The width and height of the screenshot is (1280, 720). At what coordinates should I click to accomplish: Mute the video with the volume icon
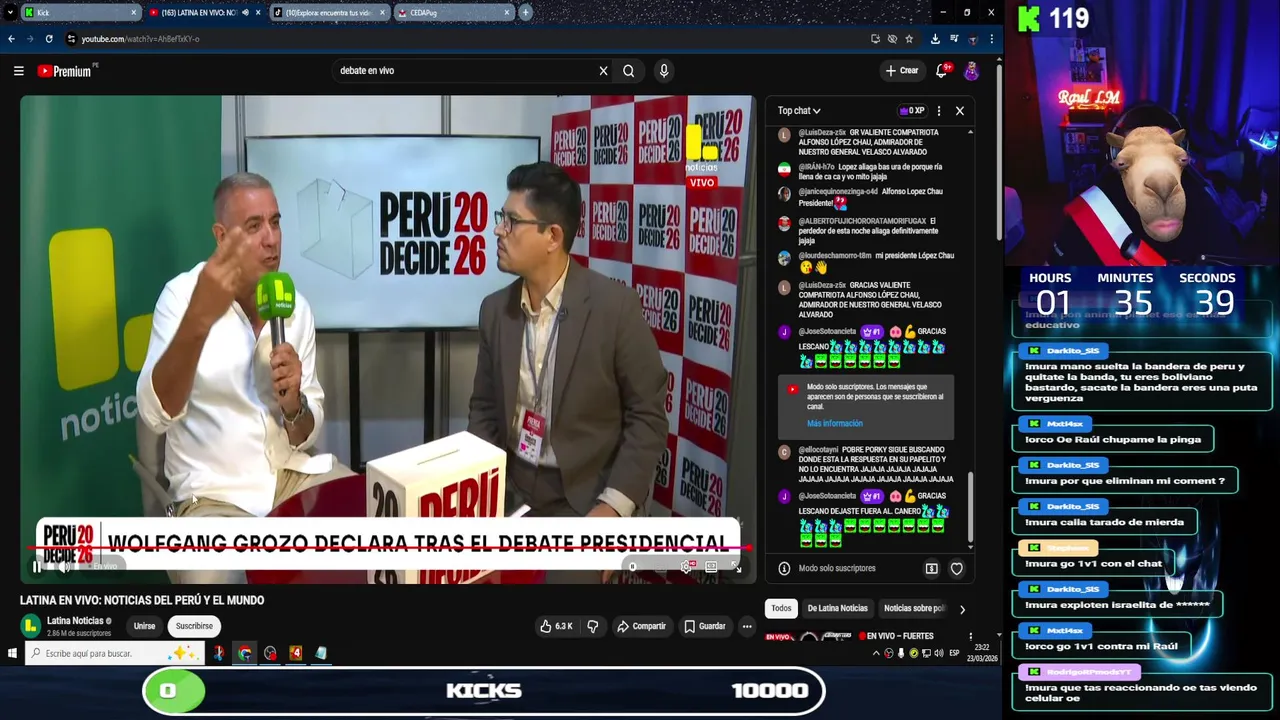(x=63, y=567)
